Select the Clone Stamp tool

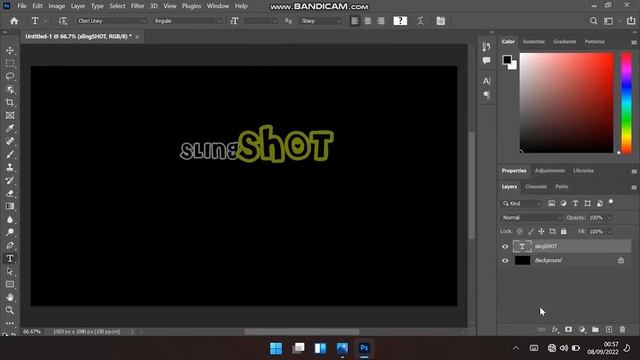coord(10,167)
